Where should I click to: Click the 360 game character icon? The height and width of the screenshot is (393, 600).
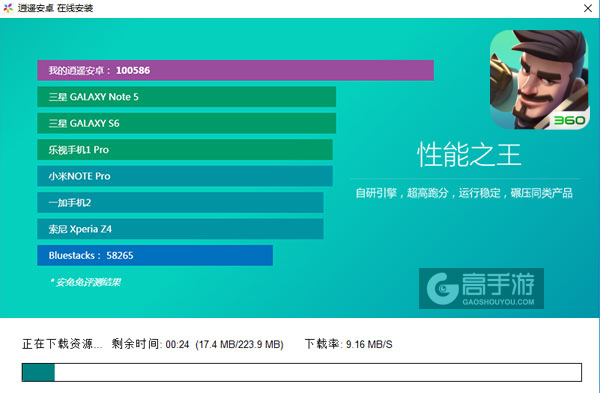click(540, 80)
